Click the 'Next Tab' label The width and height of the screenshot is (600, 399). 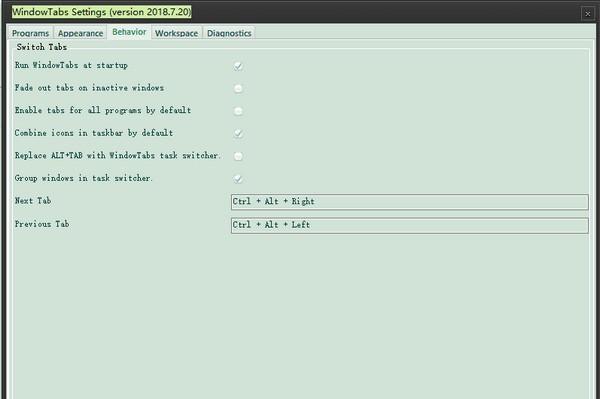coord(33,201)
